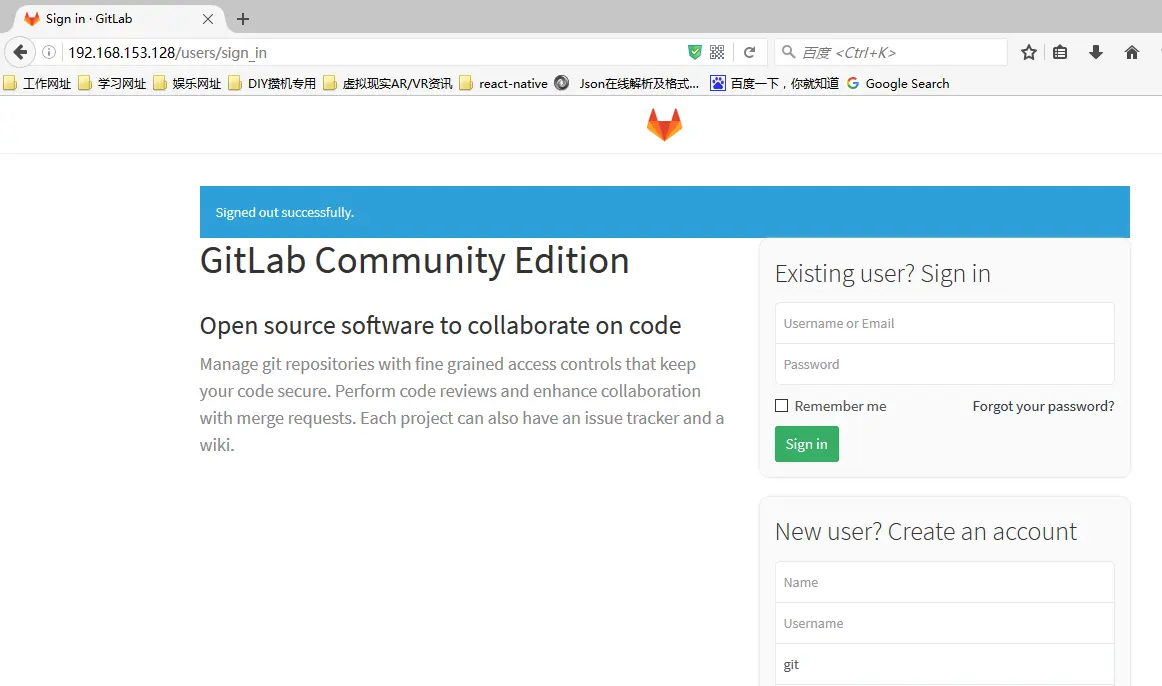This screenshot has height=686, width=1162.
Task: Open the react-native bookmark folder
Action: point(503,84)
